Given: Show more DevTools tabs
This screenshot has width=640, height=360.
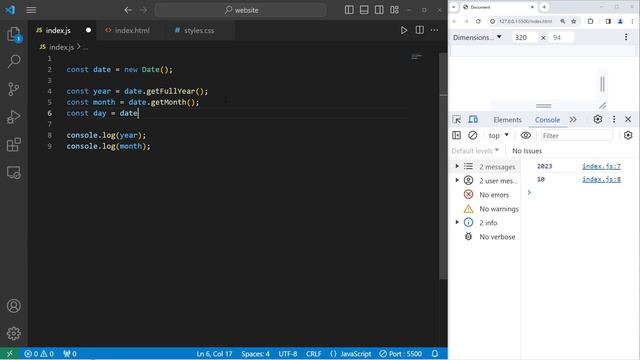Looking at the screenshot, I should pyautogui.click(x=573, y=120).
